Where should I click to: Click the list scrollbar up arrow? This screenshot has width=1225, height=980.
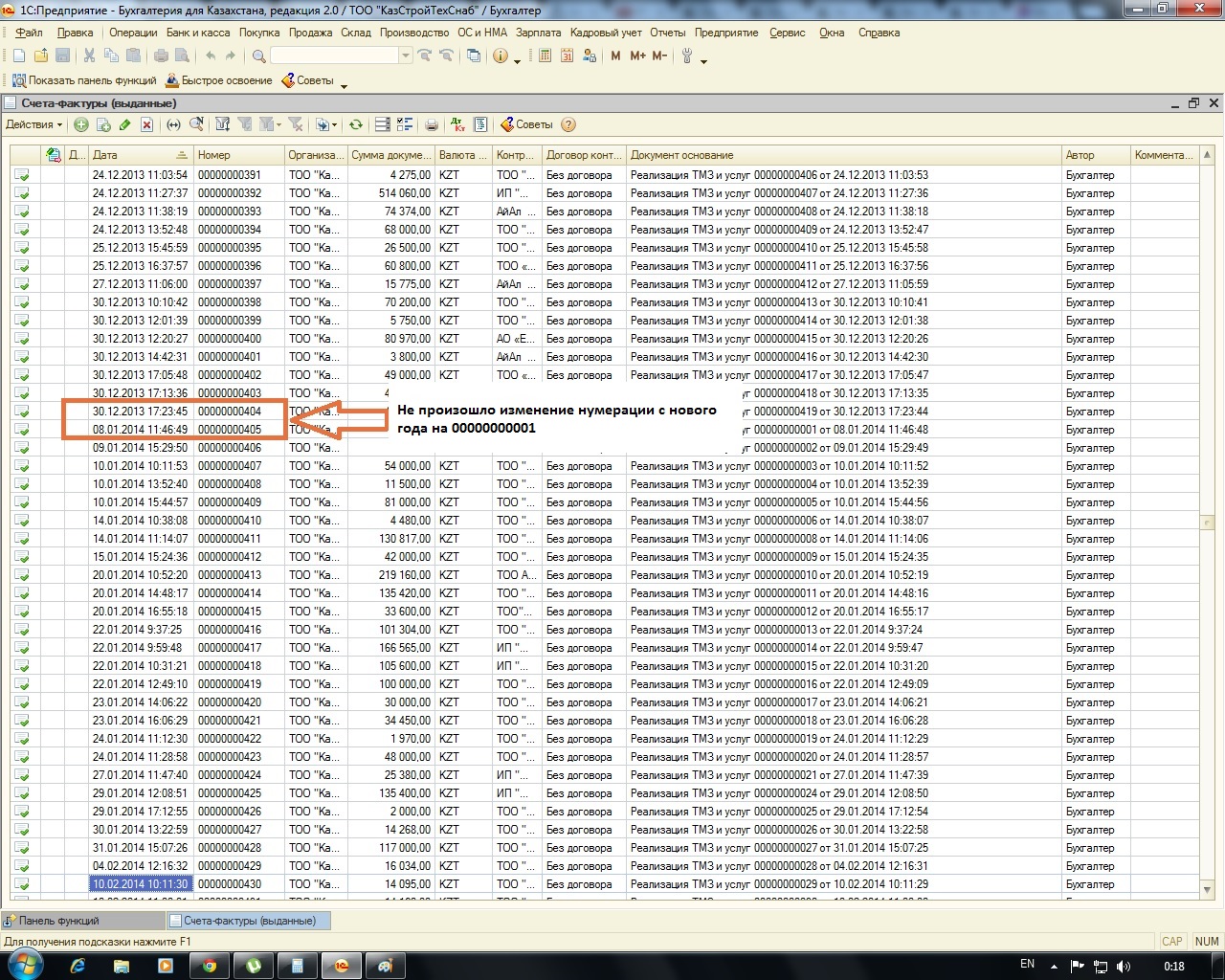point(1208,154)
